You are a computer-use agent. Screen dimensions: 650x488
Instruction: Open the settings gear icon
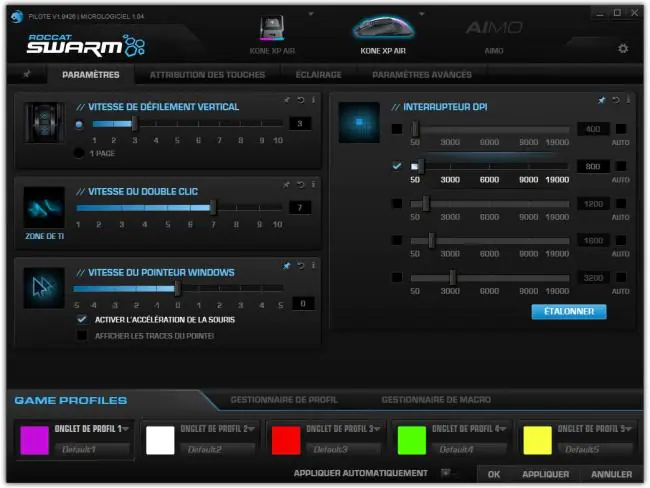click(x=623, y=49)
